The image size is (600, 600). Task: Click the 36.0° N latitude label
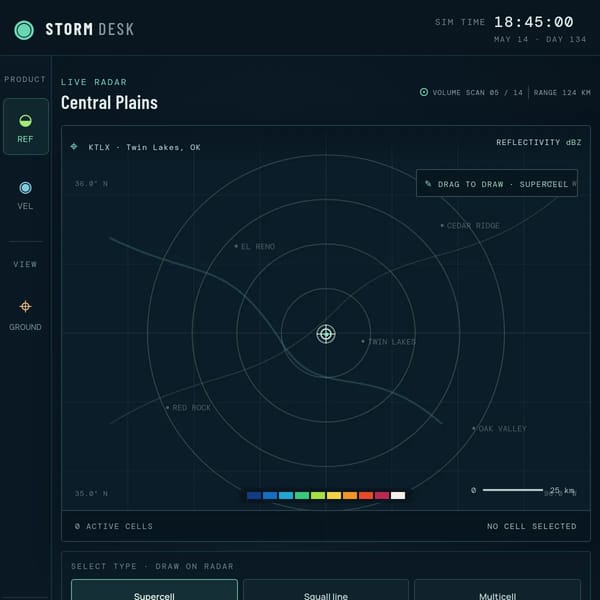click(x=91, y=184)
